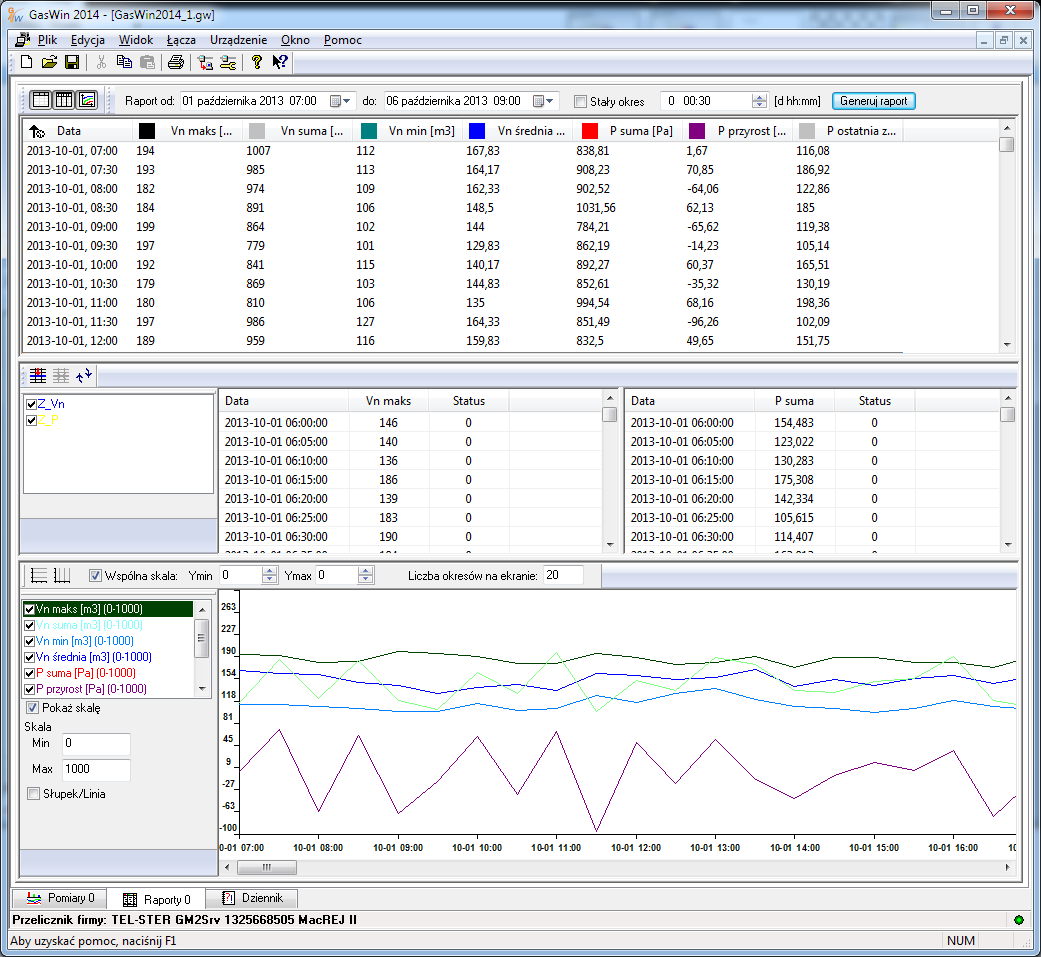Toggle the Pokaż skalę checkbox
Screen dimensions: 1041x957
(x=33, y=708)
